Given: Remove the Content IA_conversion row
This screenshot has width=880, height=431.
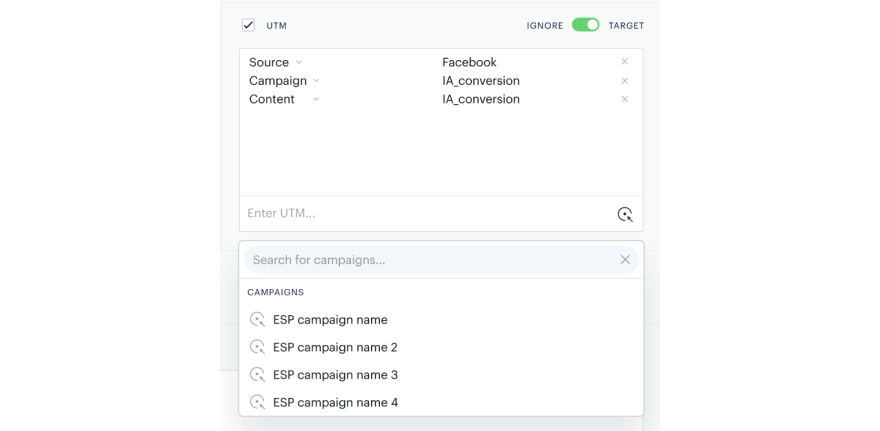Looking at the screenshot, I should pyautogui.click(x=625, y=99).
